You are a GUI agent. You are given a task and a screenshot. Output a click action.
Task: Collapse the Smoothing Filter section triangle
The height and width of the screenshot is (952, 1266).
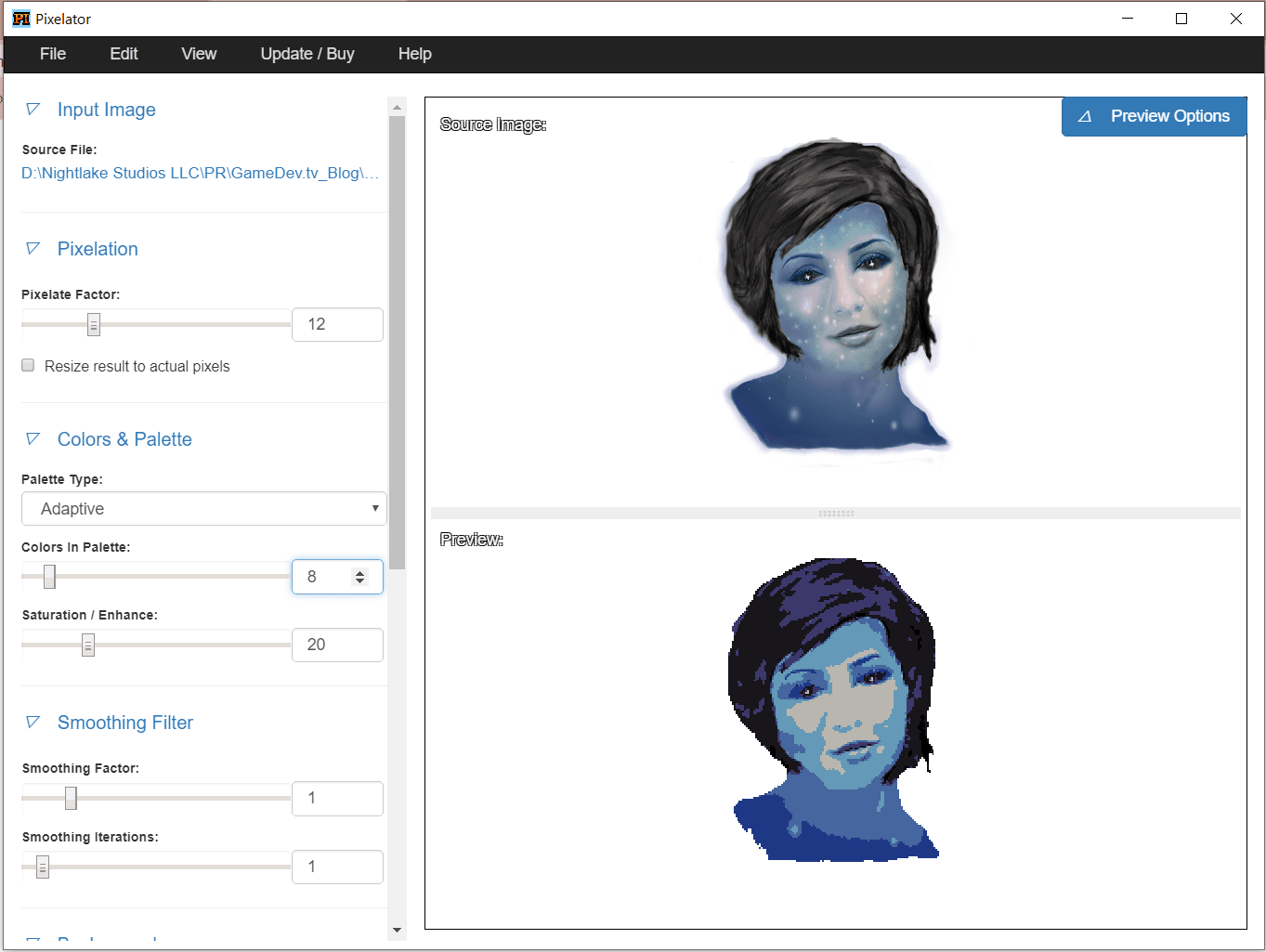[x=33, y=723]
